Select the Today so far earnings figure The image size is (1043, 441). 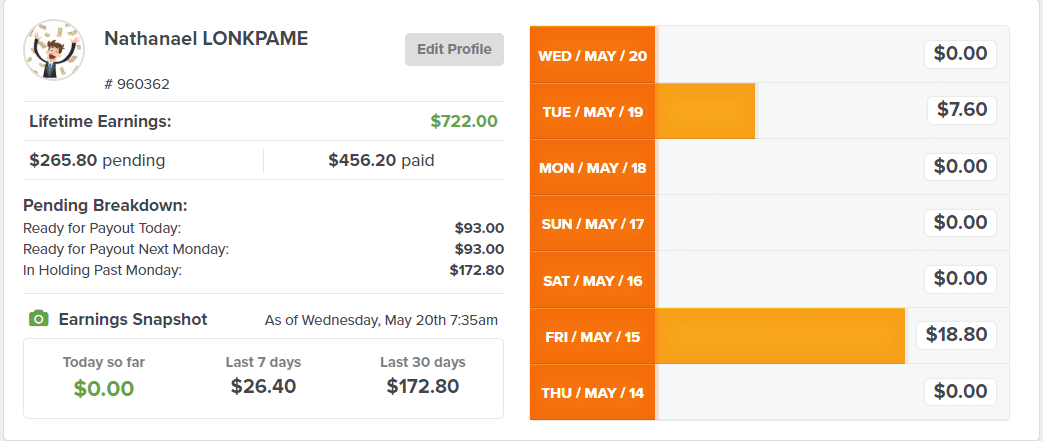104,388
